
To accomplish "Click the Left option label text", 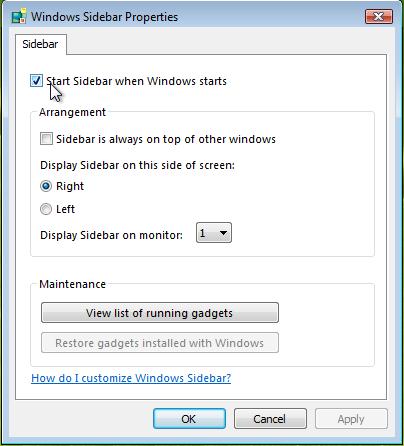I will [x=65, y=209].
